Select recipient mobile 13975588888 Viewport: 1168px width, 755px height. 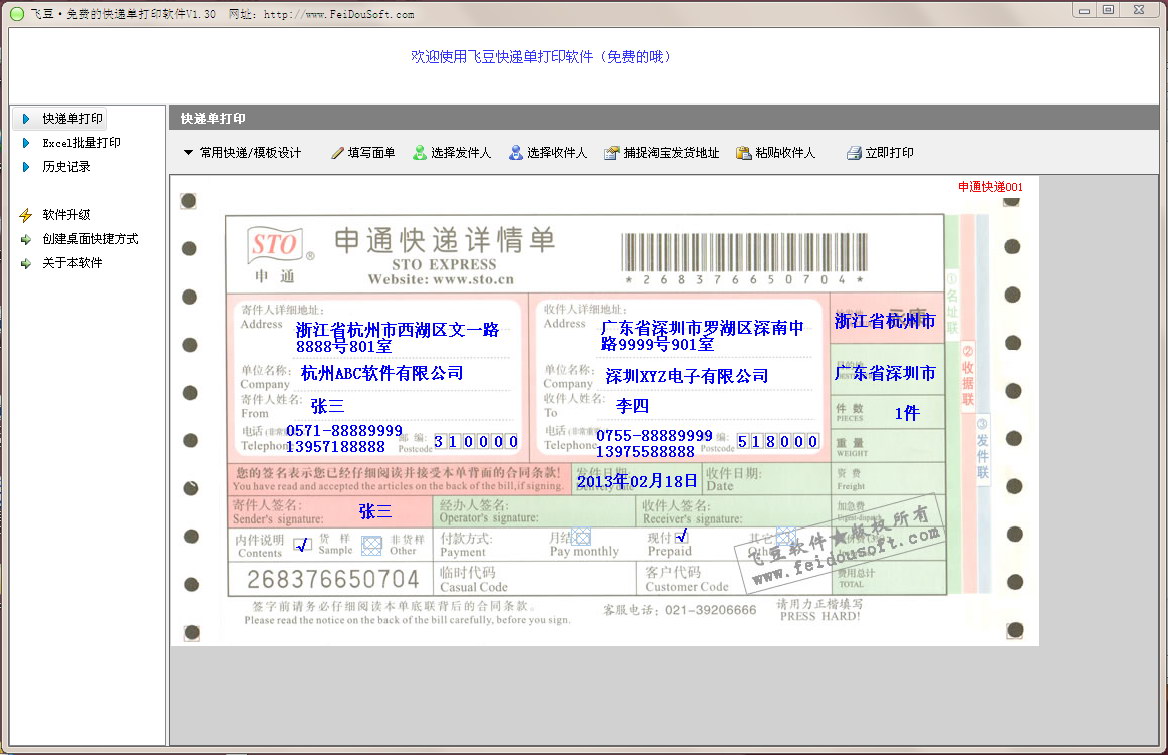pyautogui.click(x=645, y=452)
